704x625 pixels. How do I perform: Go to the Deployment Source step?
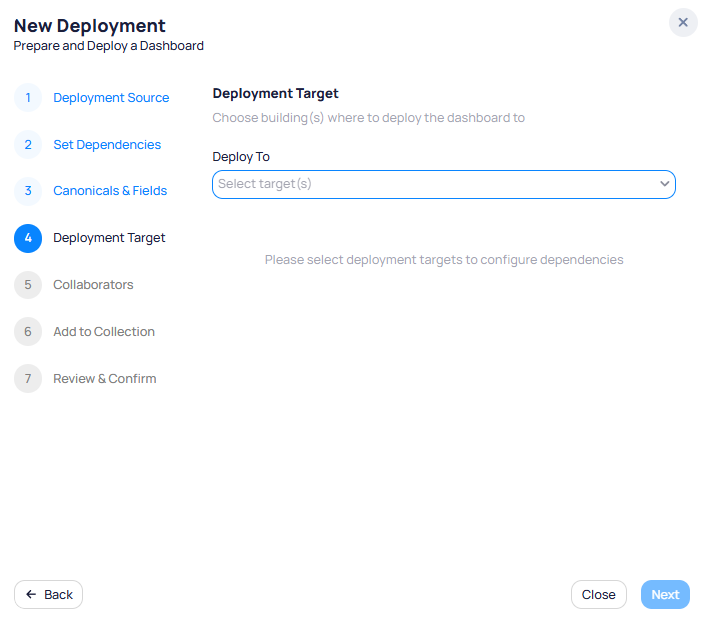click(x=111, y=97)
